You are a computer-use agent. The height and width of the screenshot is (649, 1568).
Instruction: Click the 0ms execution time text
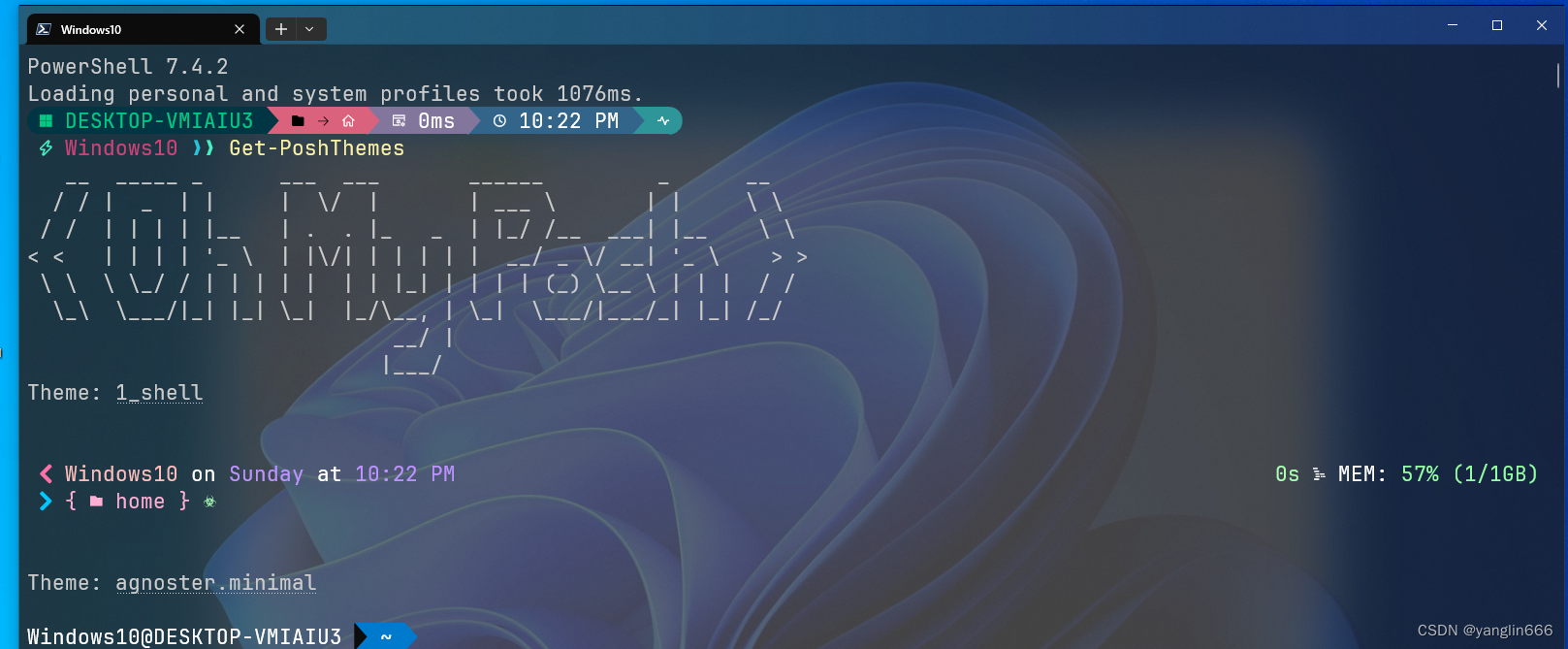pyautogui.click(x=436, y=121)
